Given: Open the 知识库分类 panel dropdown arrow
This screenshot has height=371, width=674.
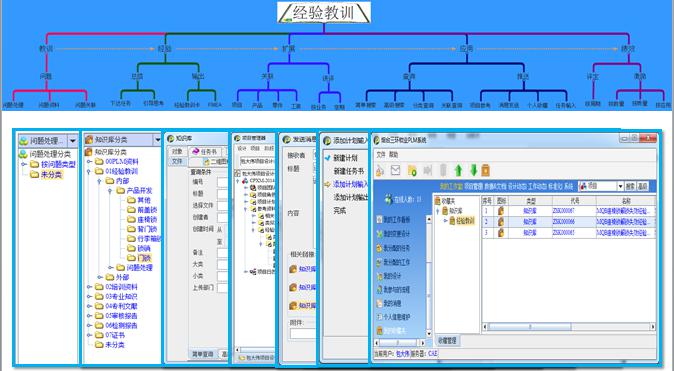Looking at the screenshot, I should point(157,140).
